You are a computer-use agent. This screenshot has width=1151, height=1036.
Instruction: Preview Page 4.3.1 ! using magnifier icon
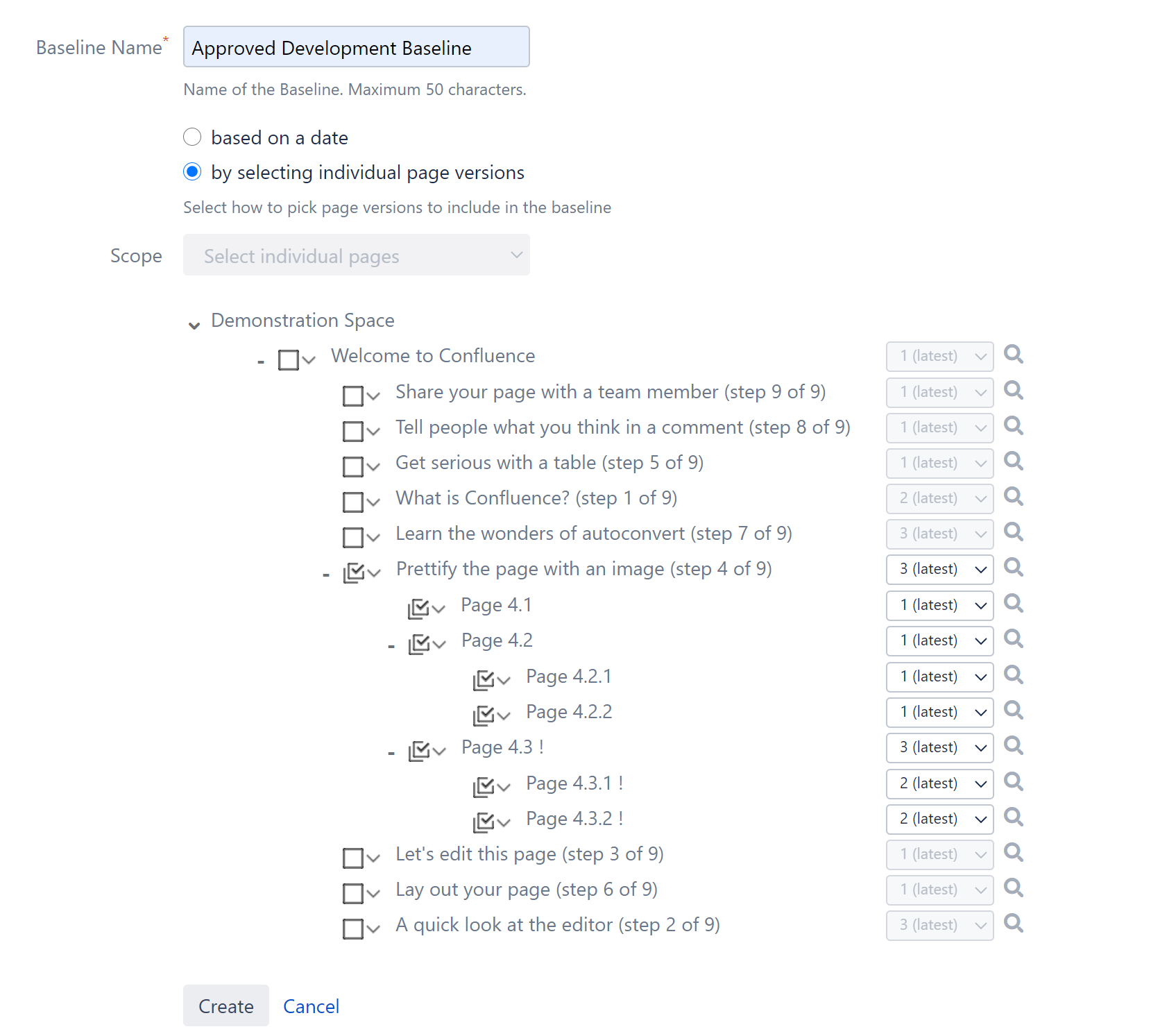tap(1014, 783)
